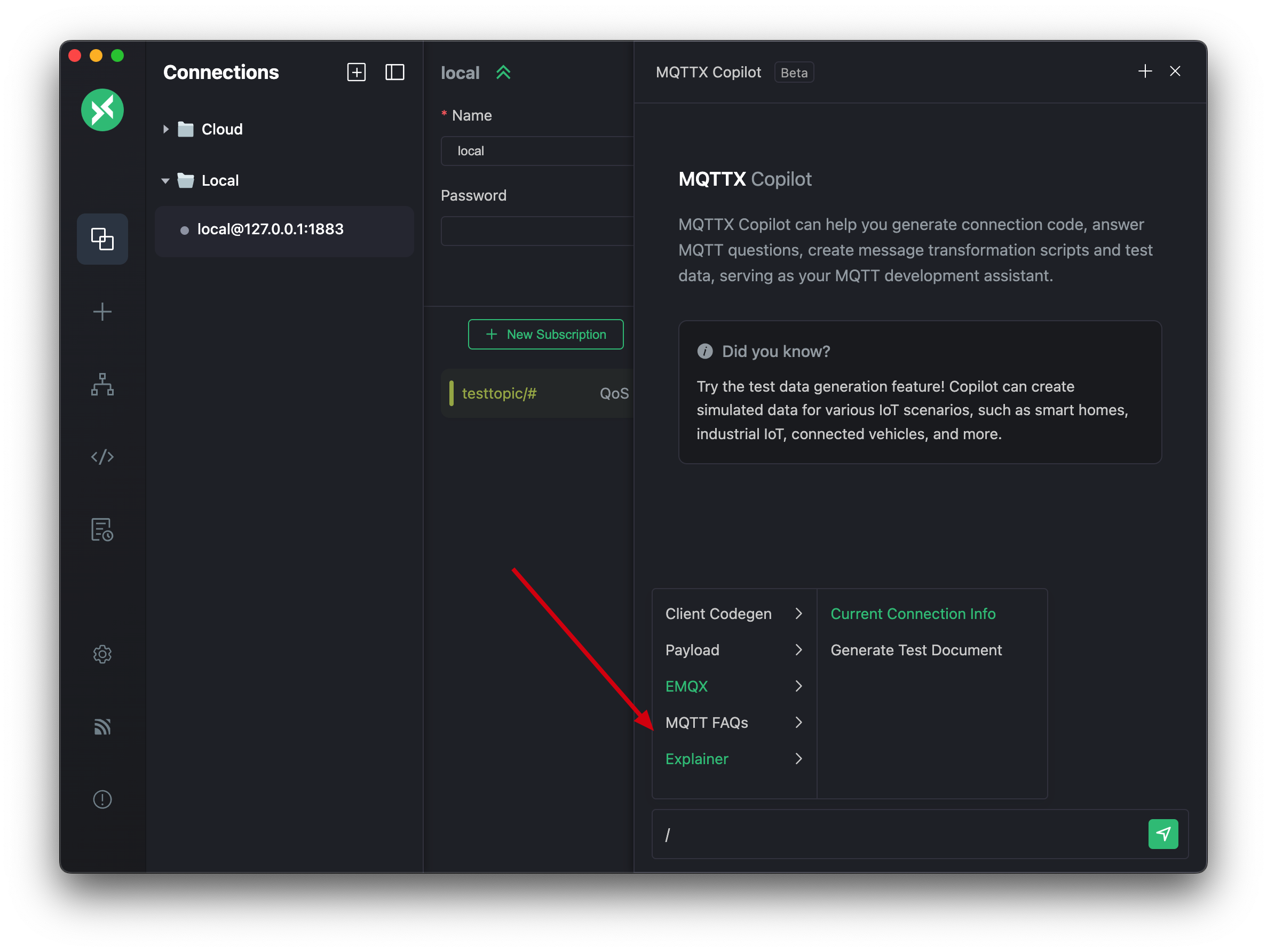Click the testtopic/# subscription color bar
Image resolution: width=1267 pixels, height=952 pixels.
click(452, 393)
